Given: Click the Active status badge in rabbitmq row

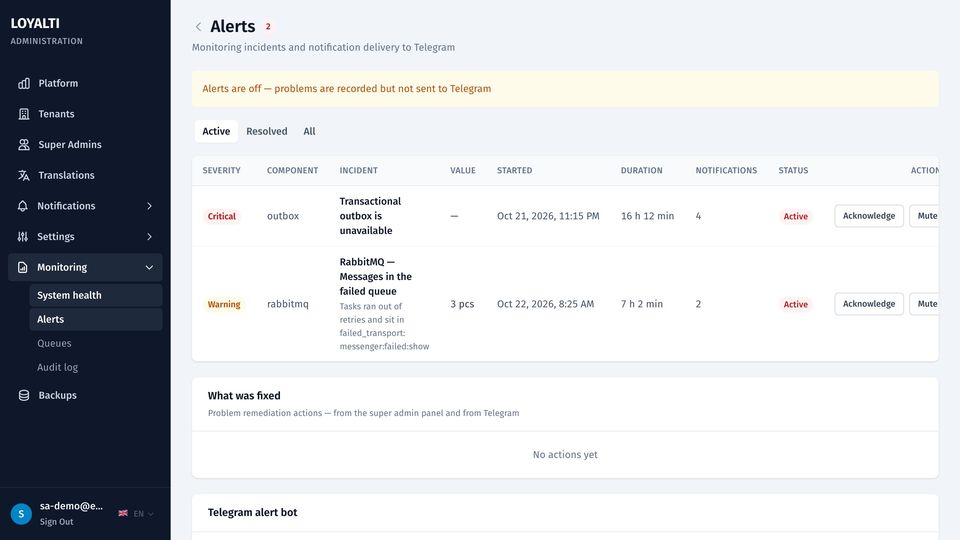Looking at the screenshot, I should click(x=795, y=304).
